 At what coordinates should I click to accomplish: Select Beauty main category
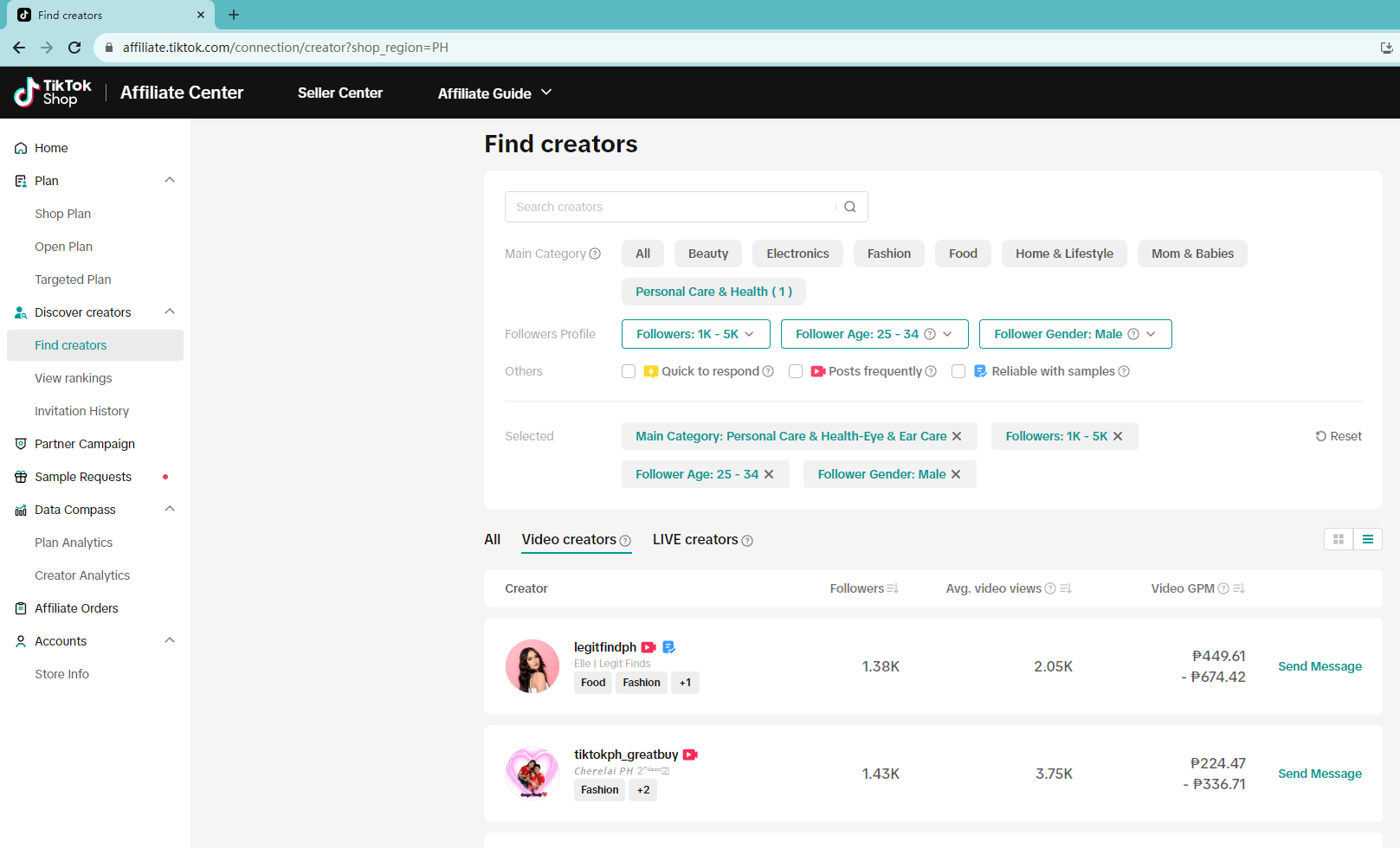point(708,254)
